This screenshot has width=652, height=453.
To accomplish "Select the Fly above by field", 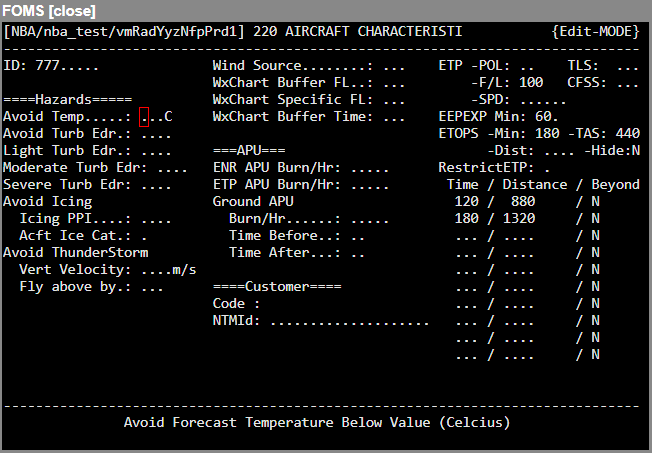I will click(152, 287).
